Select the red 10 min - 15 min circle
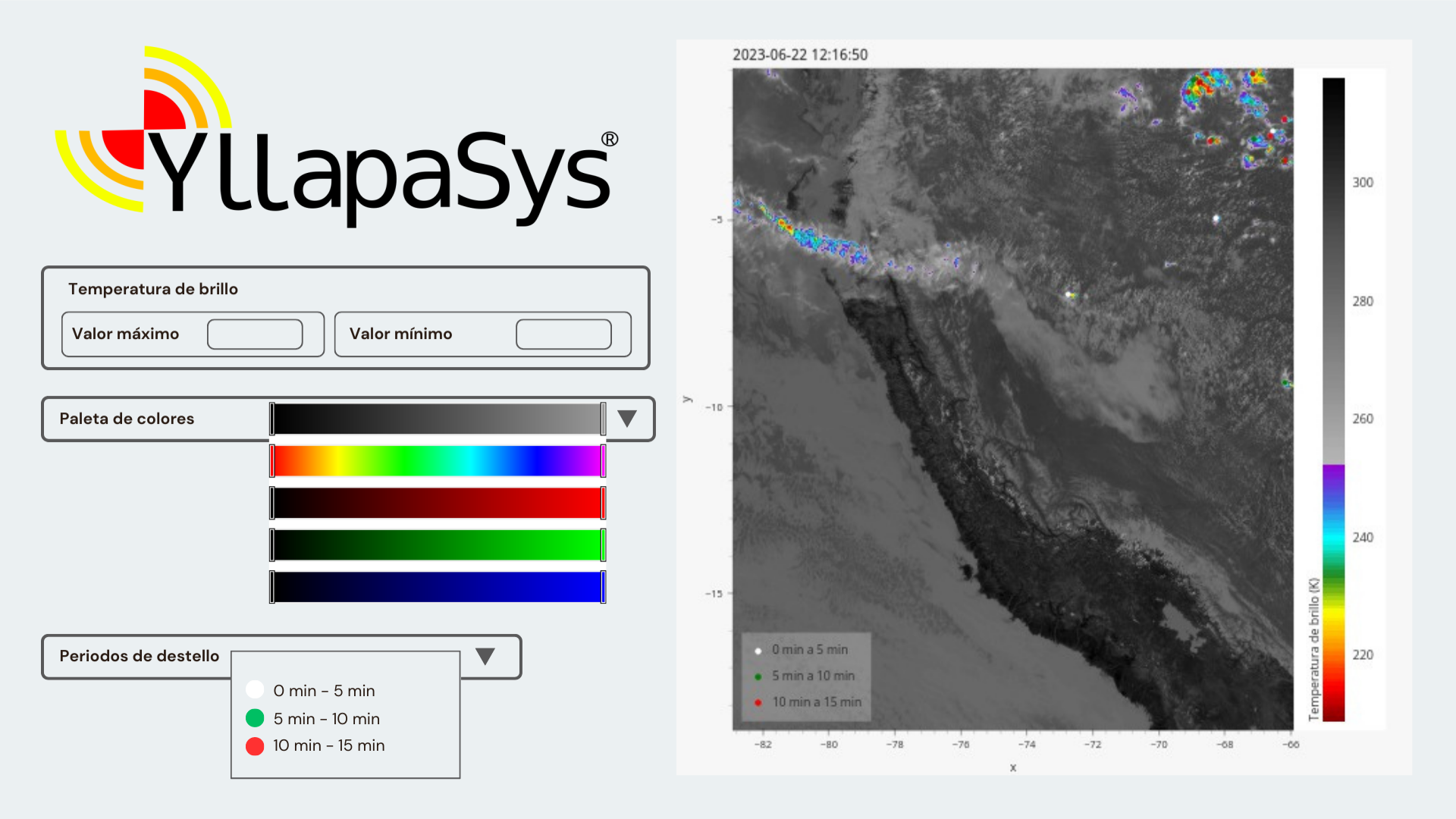Image resolution: width=1456 pixels, height=819 pixels. click(x=255, y=746)
